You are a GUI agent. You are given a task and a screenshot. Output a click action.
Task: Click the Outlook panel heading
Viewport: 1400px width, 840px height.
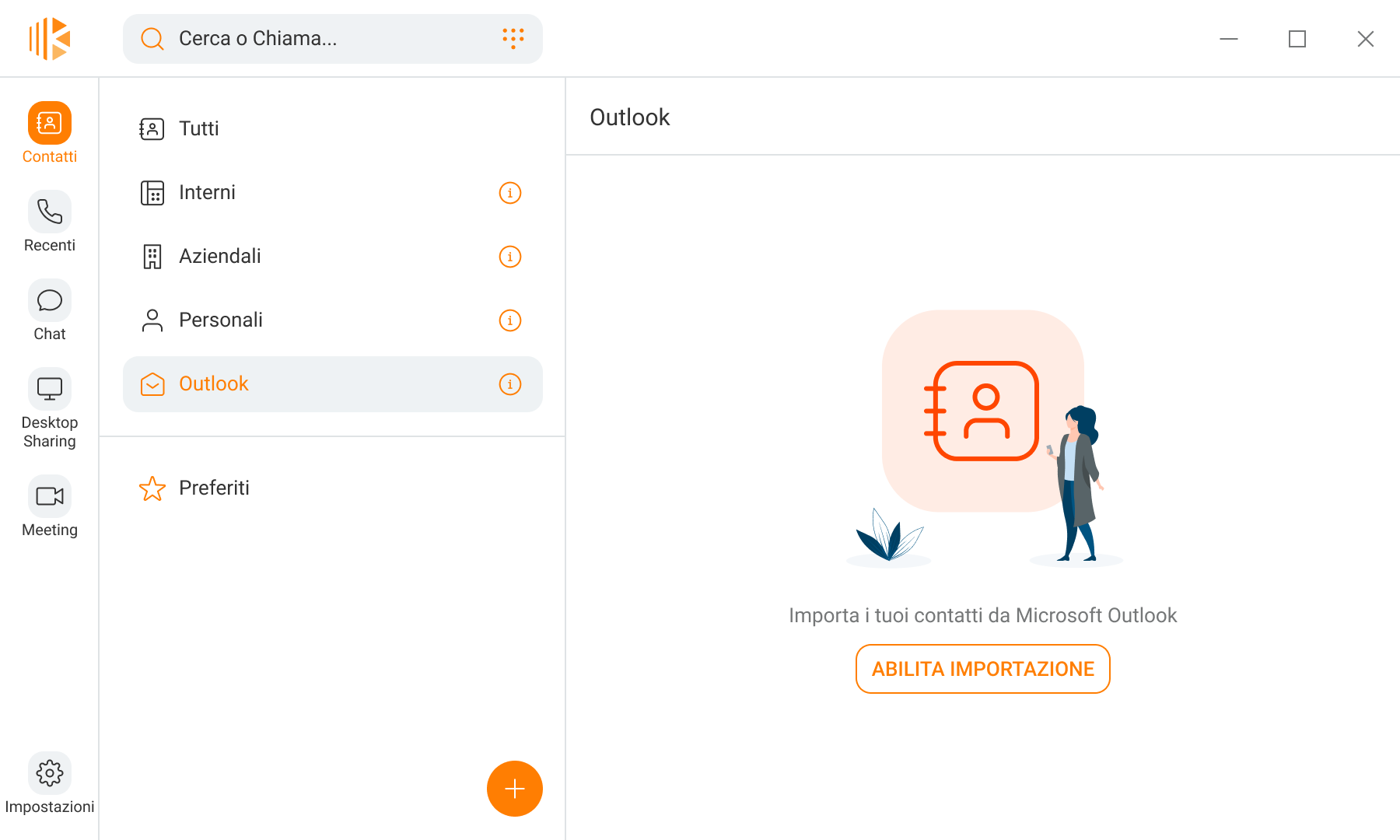(630, 117)
